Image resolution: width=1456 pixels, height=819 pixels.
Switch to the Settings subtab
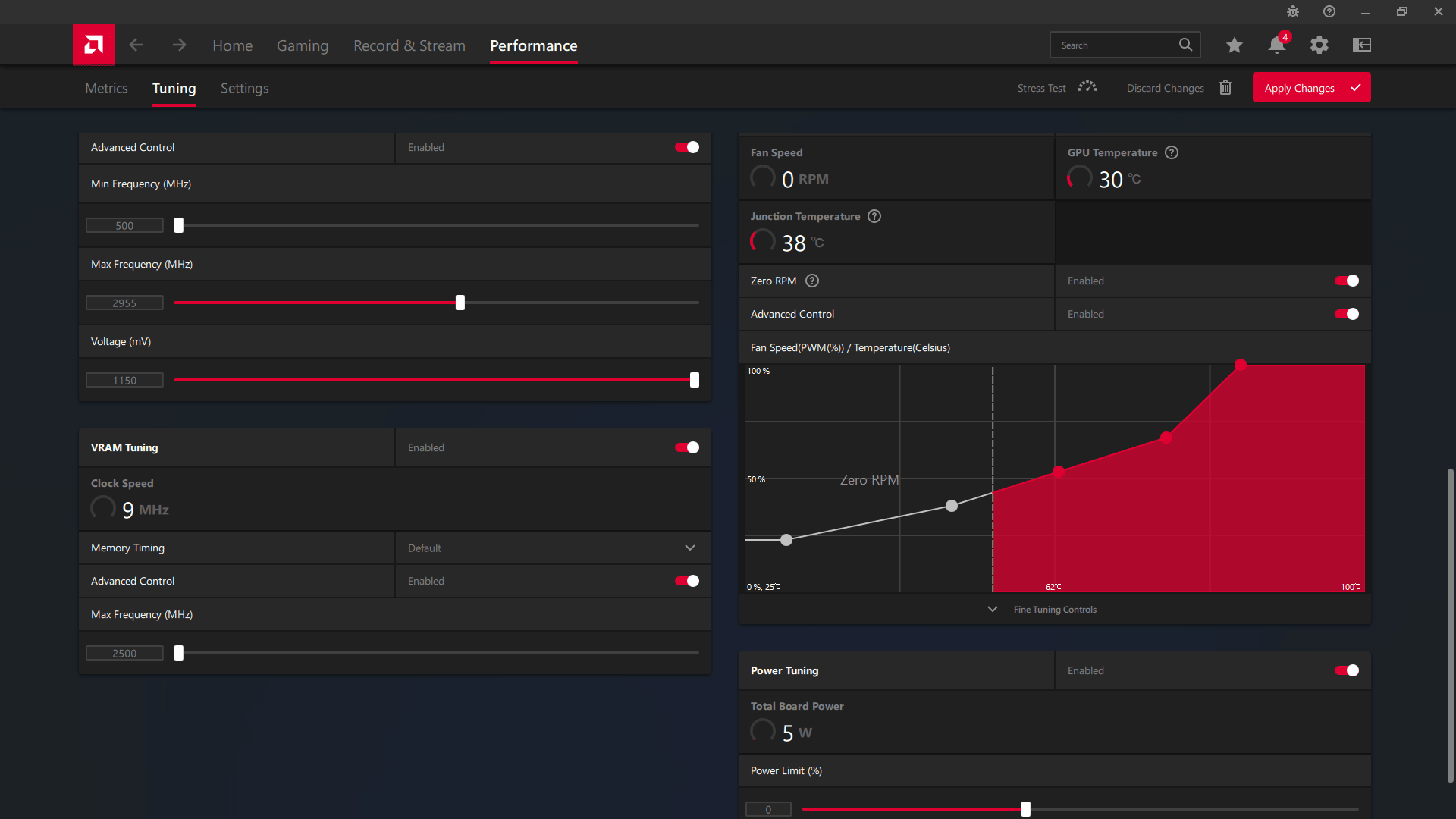(x=244, y=88)
